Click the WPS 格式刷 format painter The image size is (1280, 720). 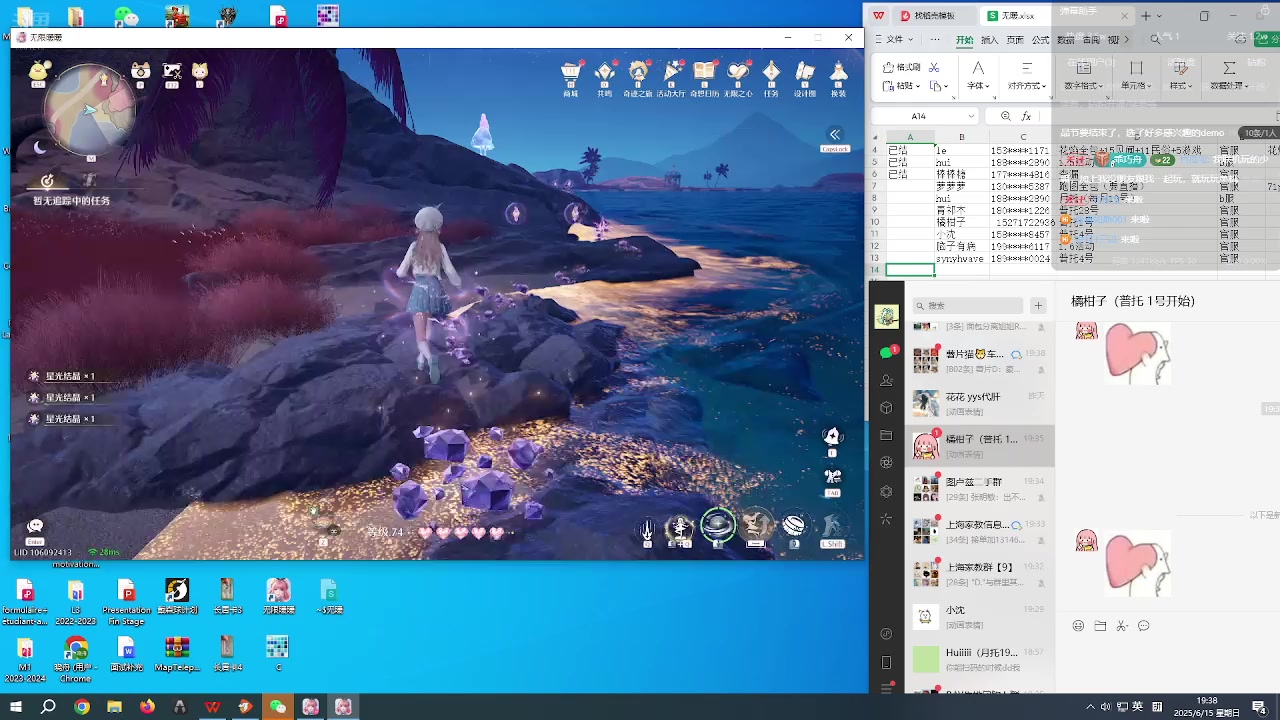[902, 67]
